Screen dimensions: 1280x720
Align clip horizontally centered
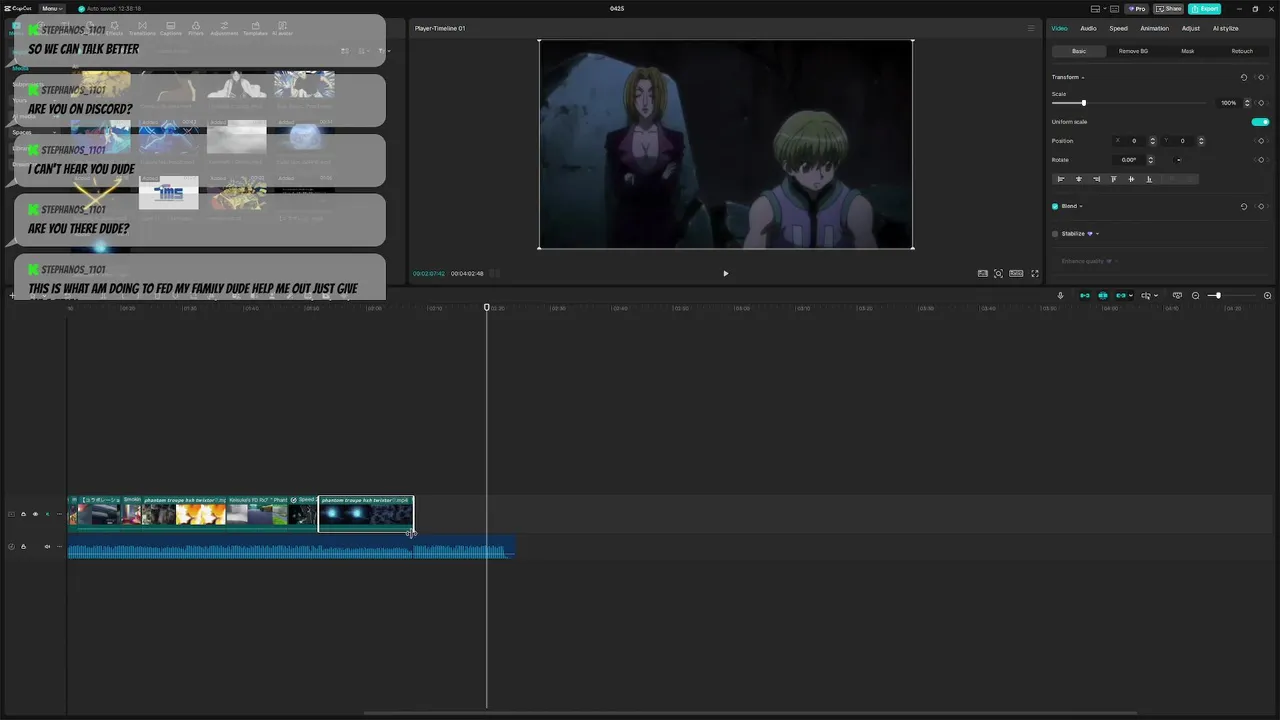coord(1078,179)
